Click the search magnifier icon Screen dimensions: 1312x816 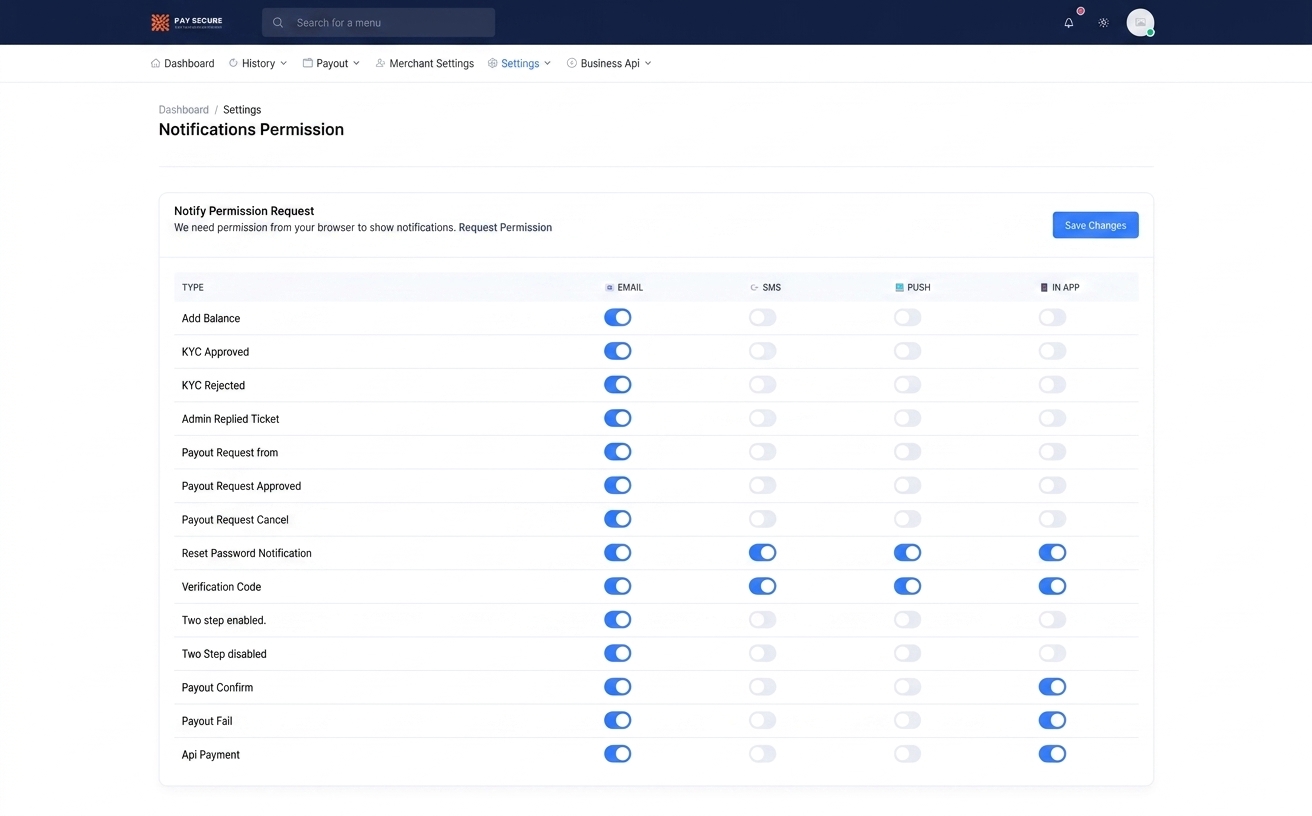[x=278, y=22]
